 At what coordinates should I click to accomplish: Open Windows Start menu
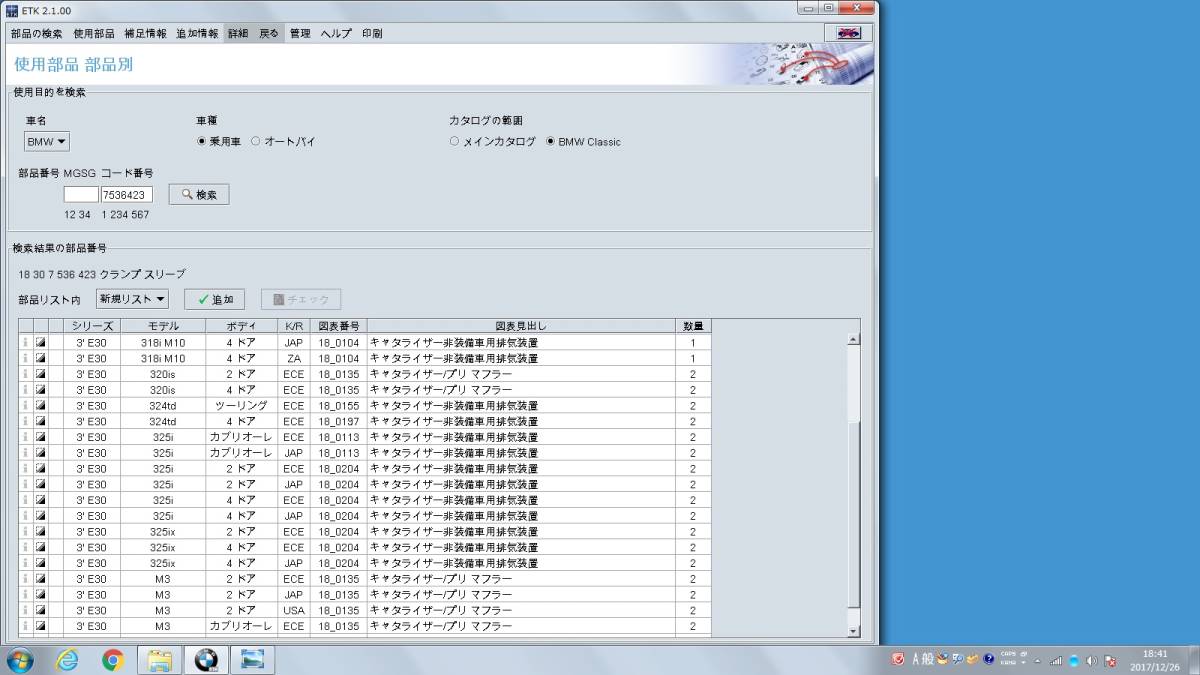click(20, 660)
